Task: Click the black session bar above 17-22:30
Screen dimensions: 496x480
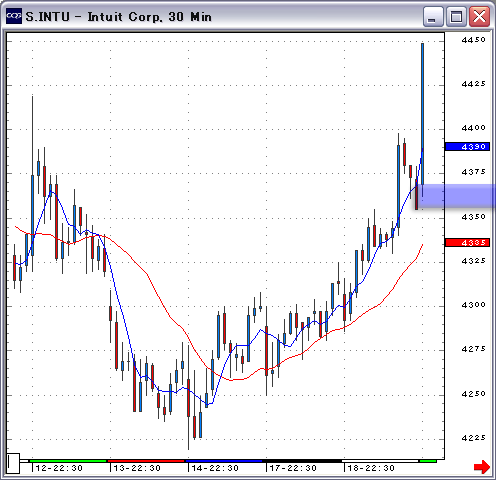Action: pyautogui.click(x=302, y=461)
